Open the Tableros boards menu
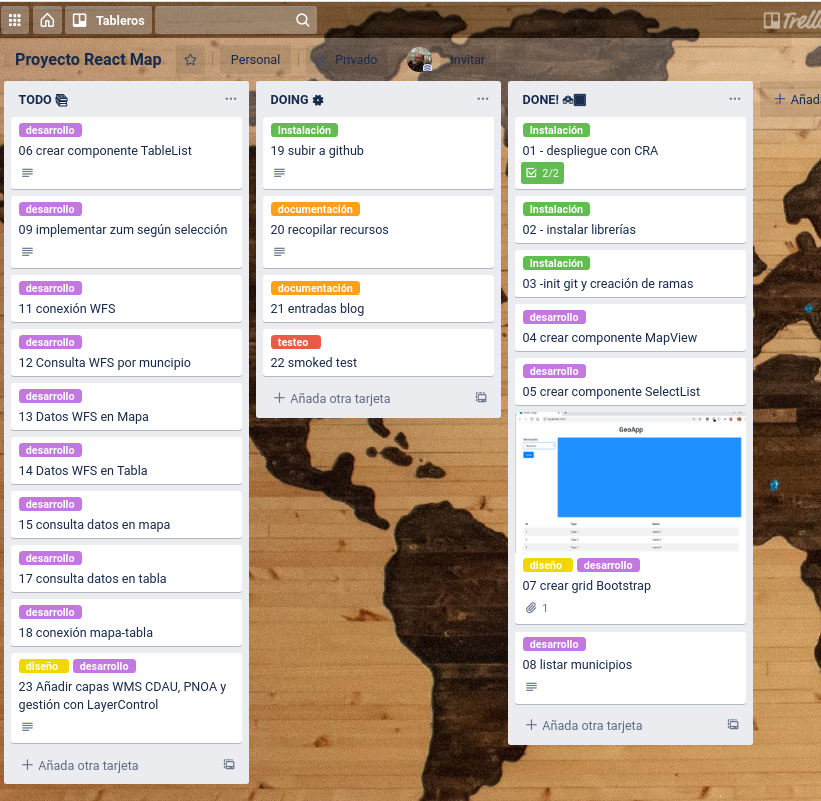Screen dimensions: 821x801 [x=109, y=20]
